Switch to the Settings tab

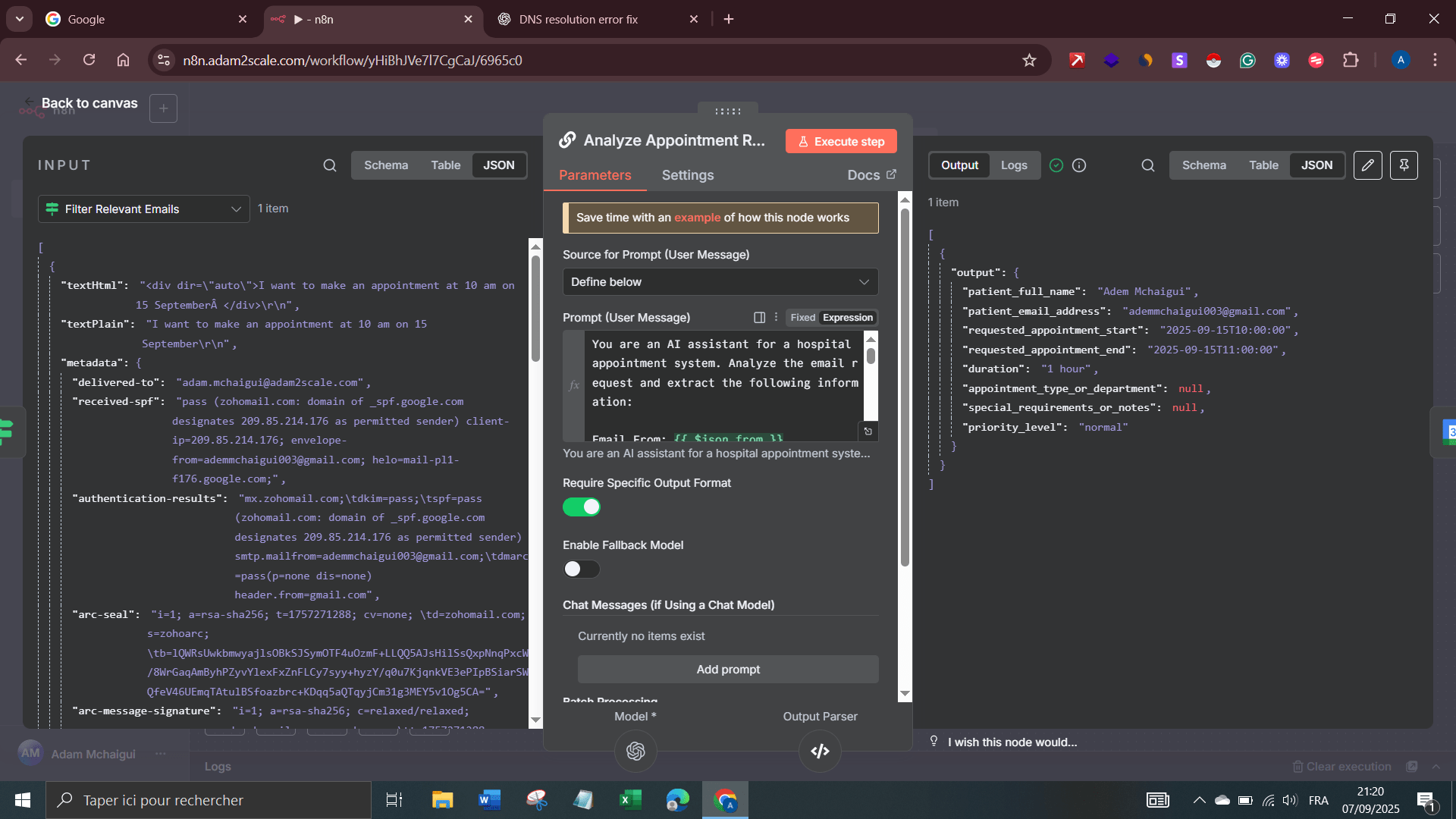point(688,175)
